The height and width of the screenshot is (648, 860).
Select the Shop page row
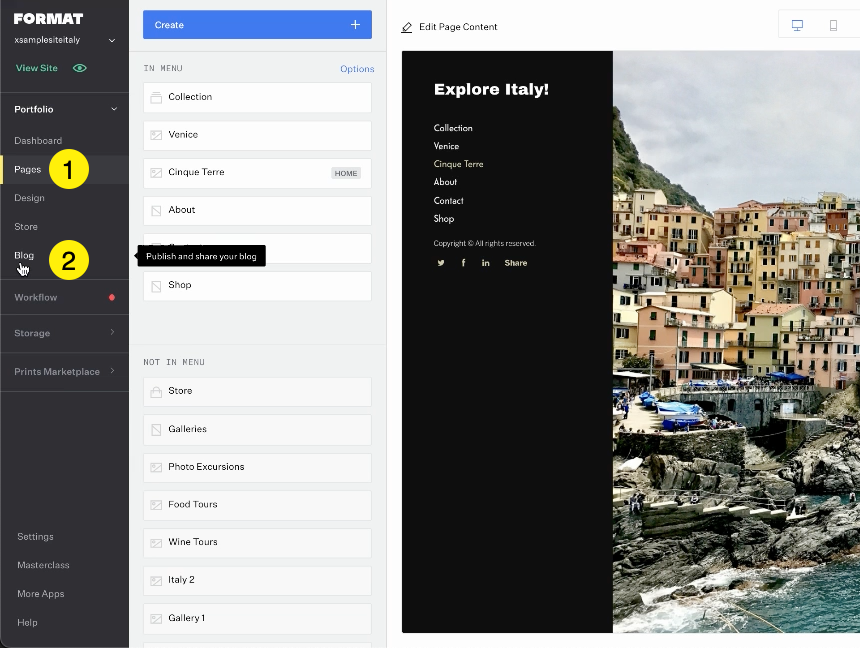(257, 285)
